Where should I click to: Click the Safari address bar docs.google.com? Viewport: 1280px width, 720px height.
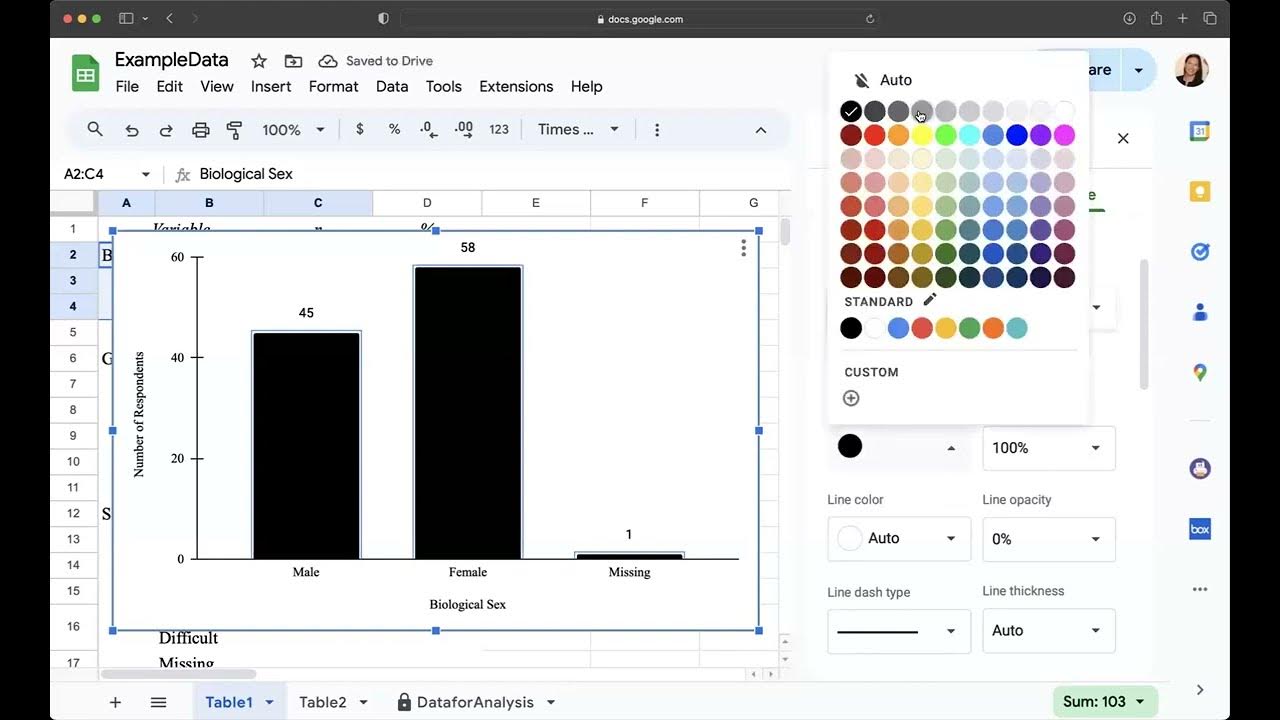640,18
